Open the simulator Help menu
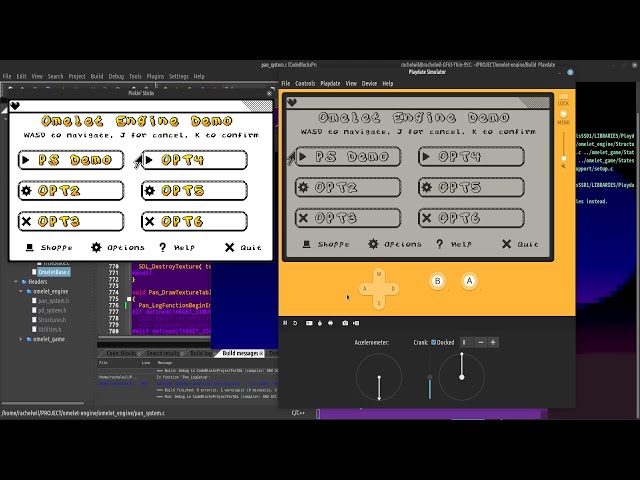The width and height of the screenshot is (640, 480). (388, 83)
